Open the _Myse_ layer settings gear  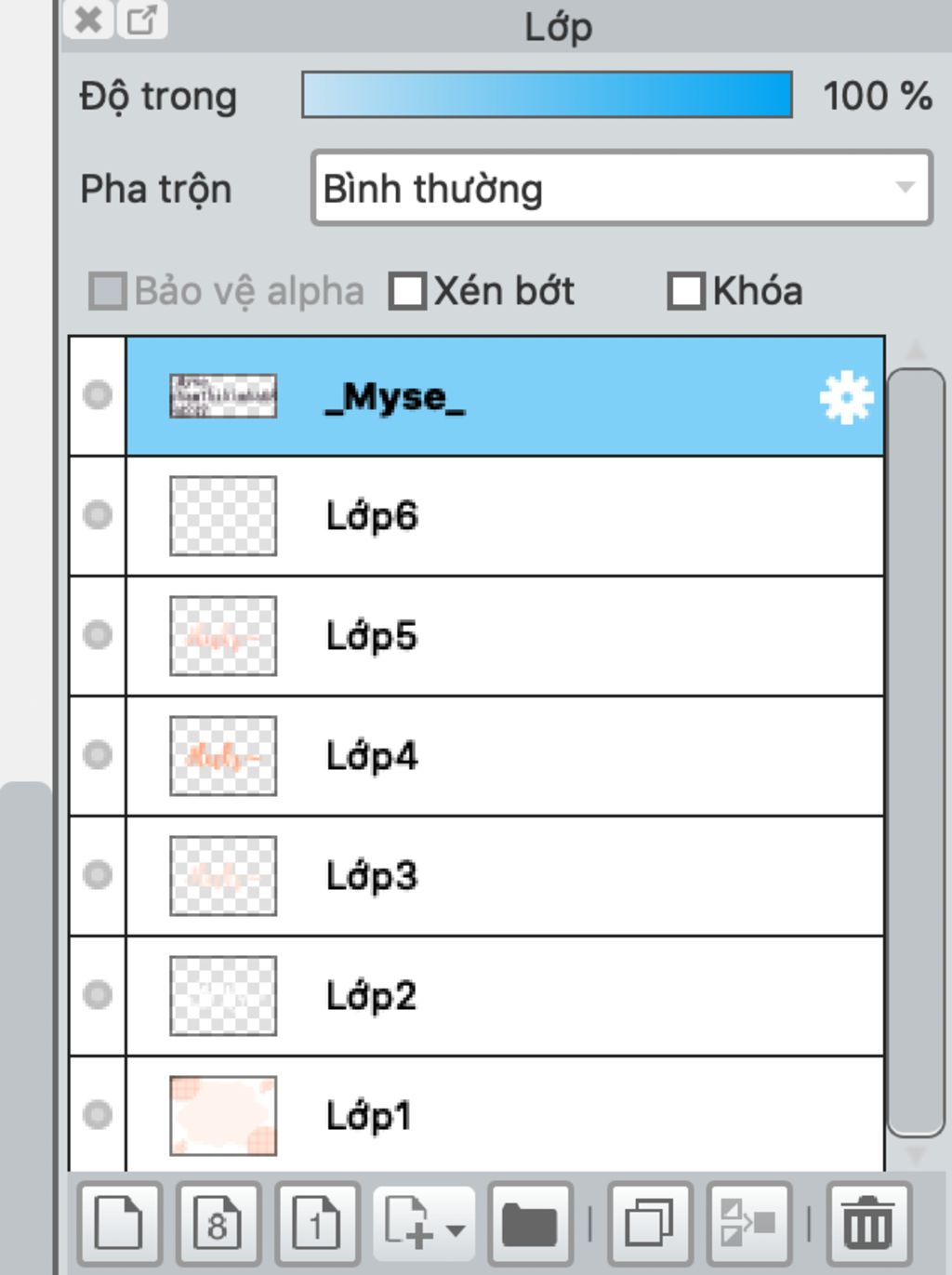click(x=846, y=398)
